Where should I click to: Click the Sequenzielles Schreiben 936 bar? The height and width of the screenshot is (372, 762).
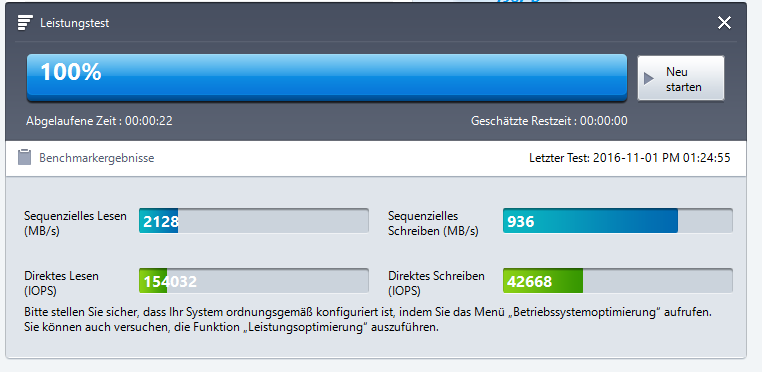point(618,221)
